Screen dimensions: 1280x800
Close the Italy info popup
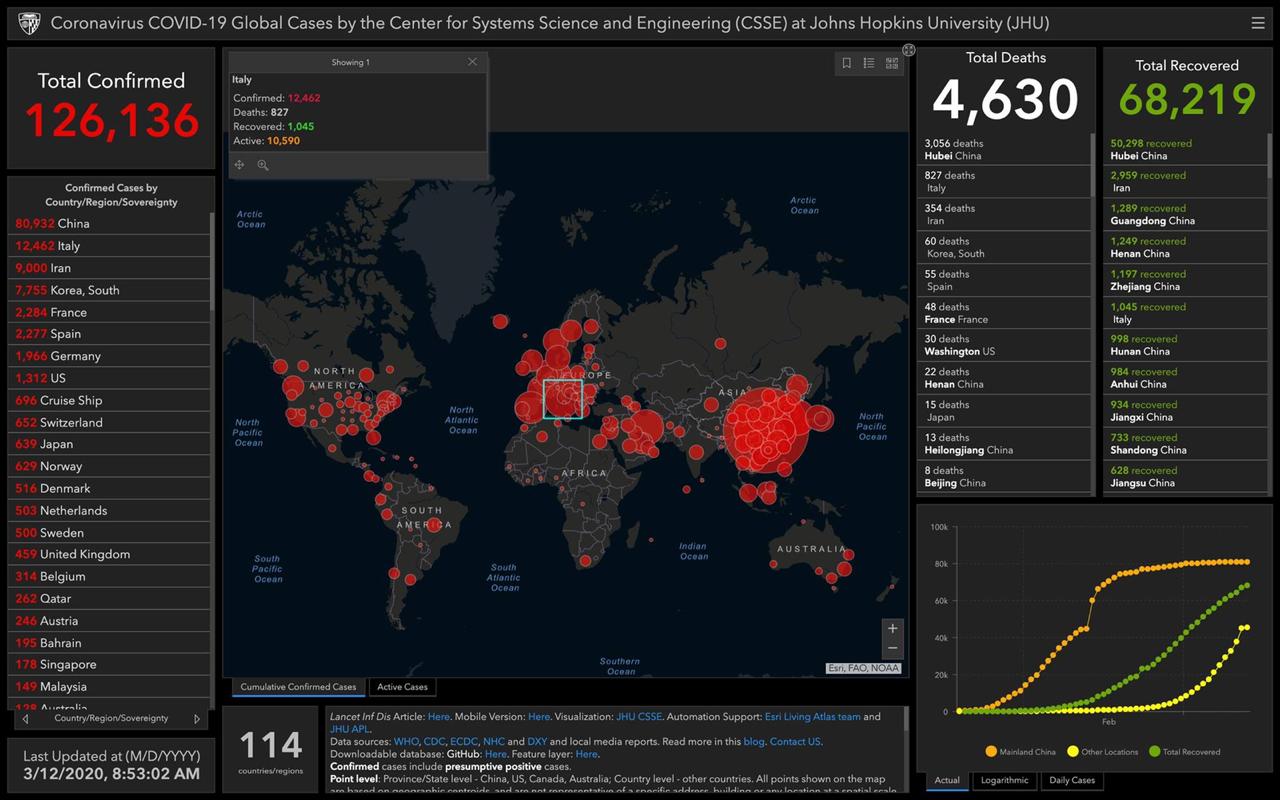[472, 62]
